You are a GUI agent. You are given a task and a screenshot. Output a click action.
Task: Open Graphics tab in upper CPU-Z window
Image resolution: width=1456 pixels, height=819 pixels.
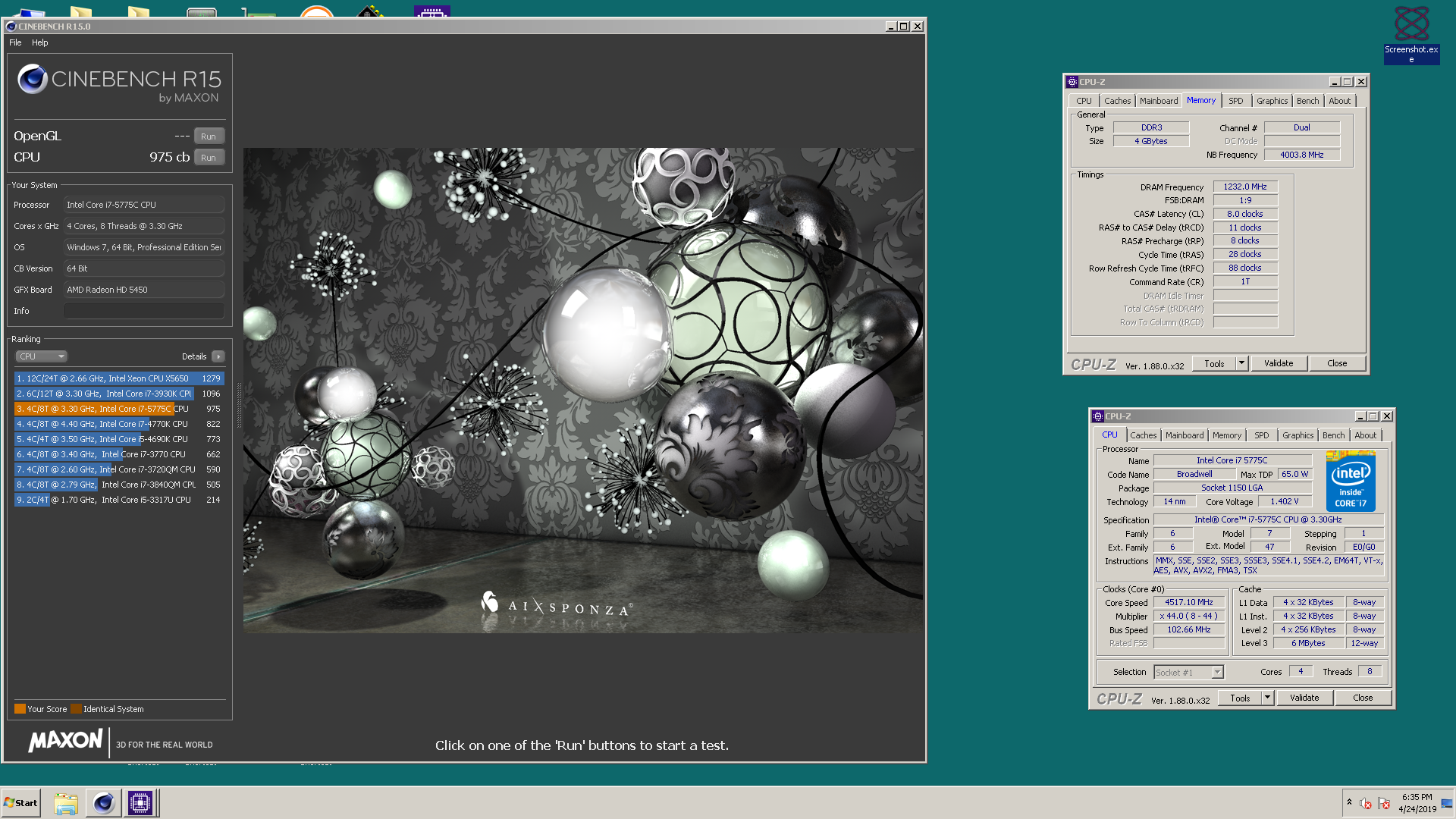click(x=1272, y=101)
